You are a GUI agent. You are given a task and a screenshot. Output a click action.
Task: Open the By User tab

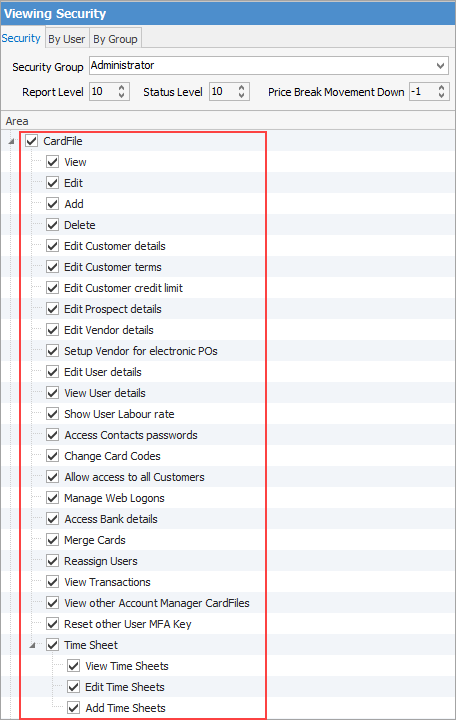pos(67,39)
